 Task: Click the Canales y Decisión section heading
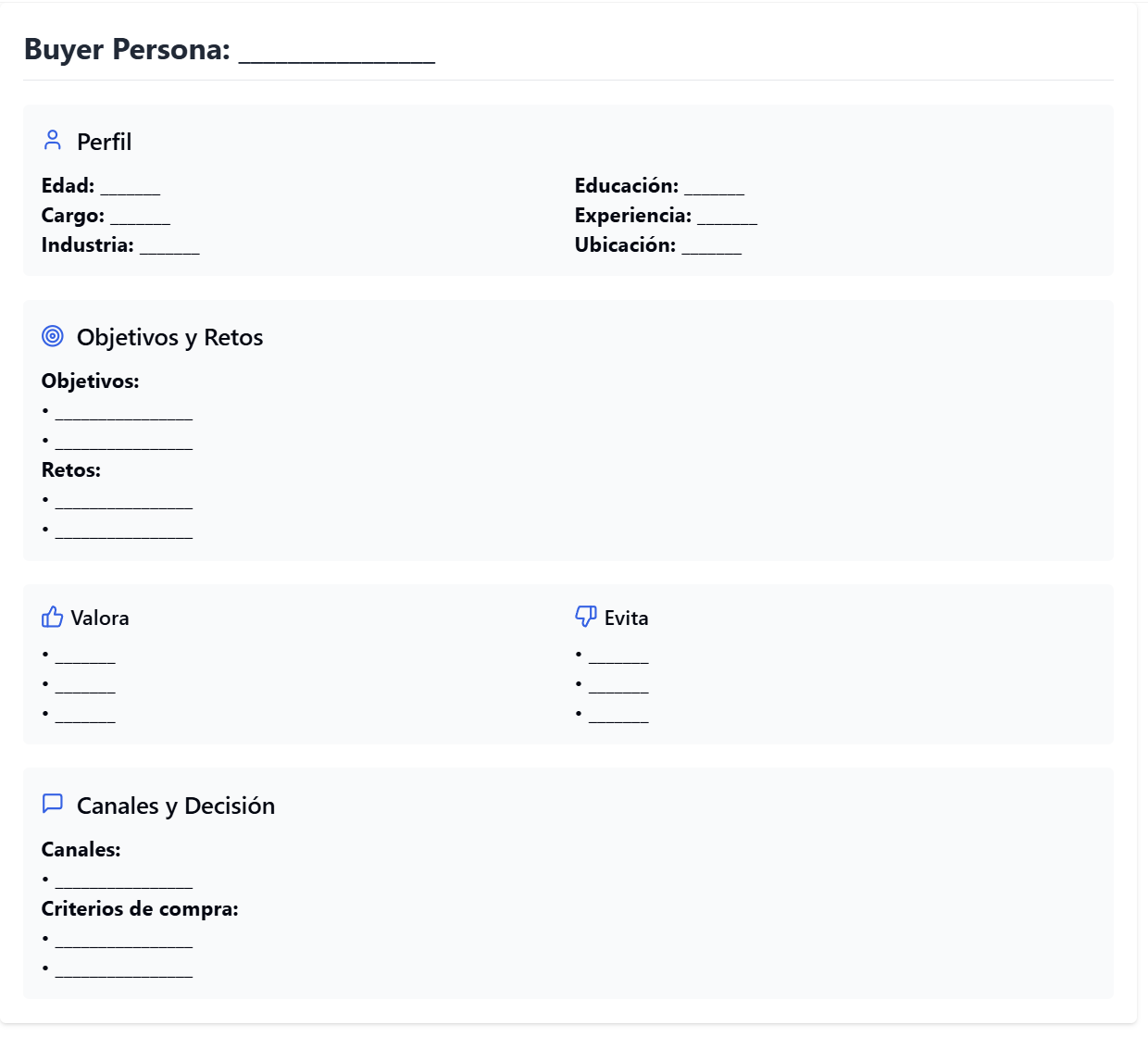click(176, 806)
